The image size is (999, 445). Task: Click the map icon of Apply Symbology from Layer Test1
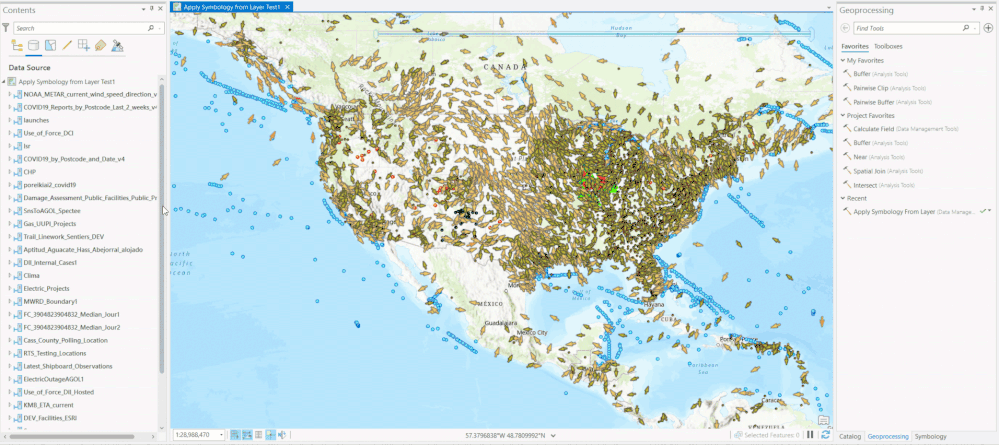(12, 82)
